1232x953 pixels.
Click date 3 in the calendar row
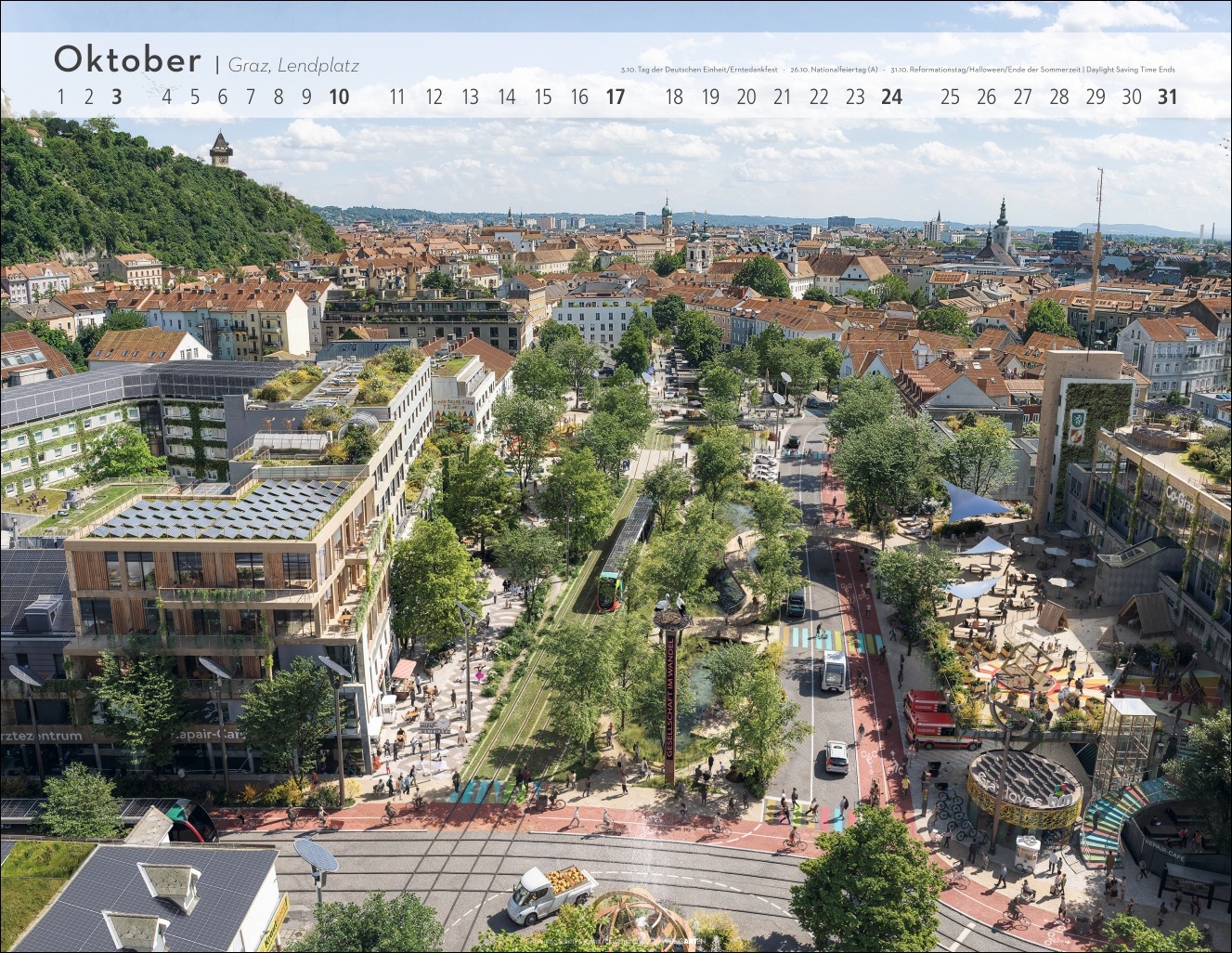[116, 97]
